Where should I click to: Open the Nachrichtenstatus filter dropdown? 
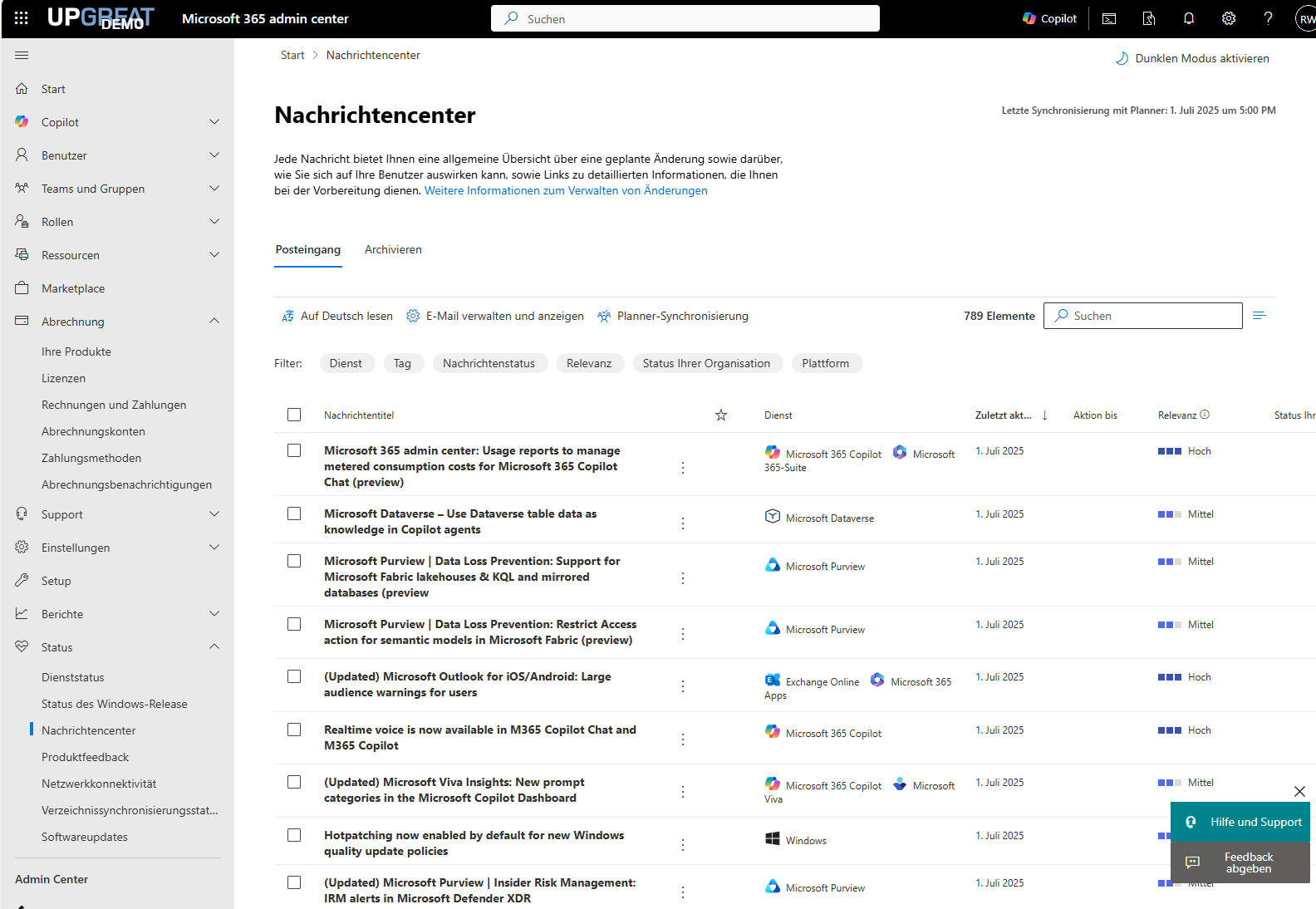click(x=489, y=363)
